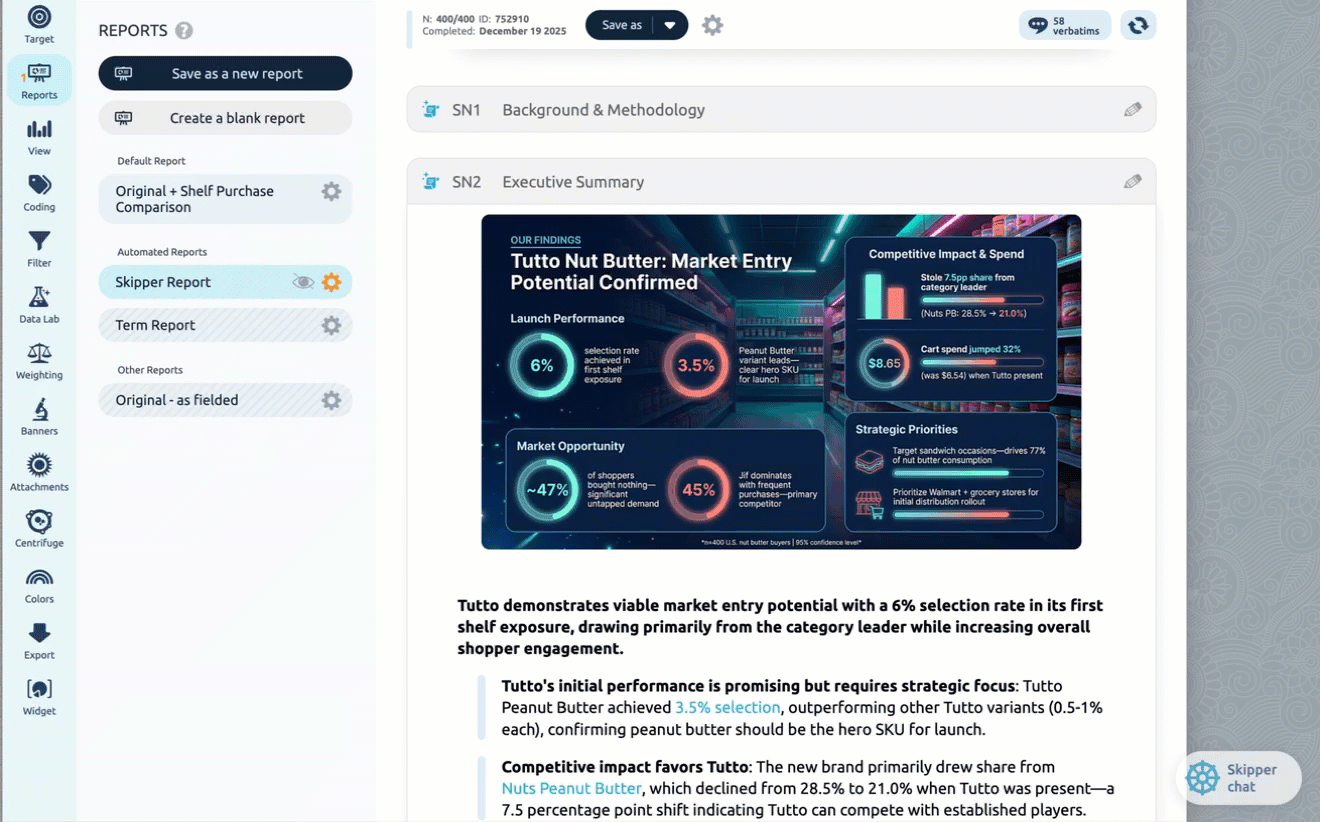This screenshot has width=1320, height=822.
Task: Click the SN1 section Skipper icon
Action: [x=431, y=110]
